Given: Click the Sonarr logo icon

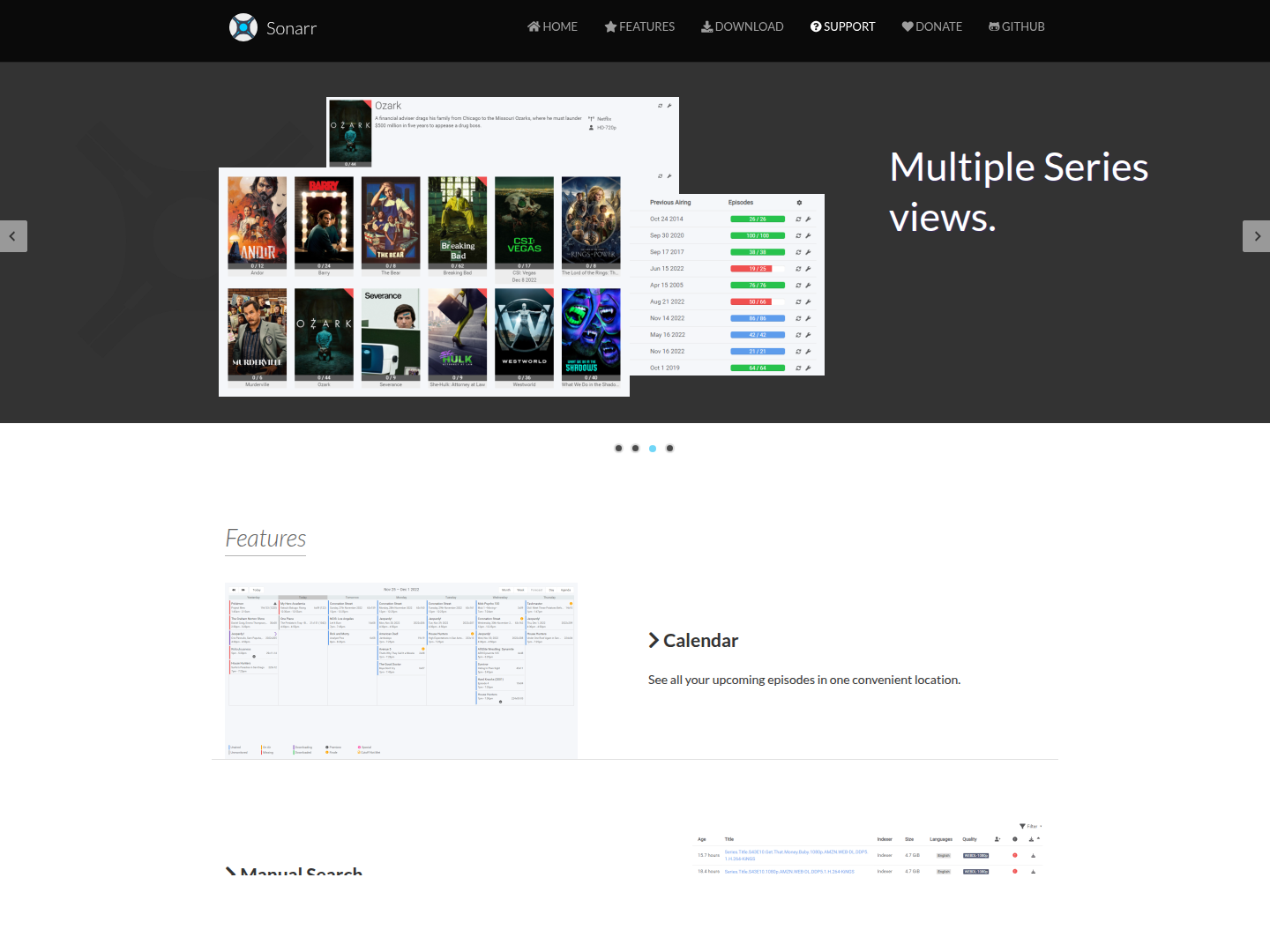Looking at the screenshot, I should 243,27.
